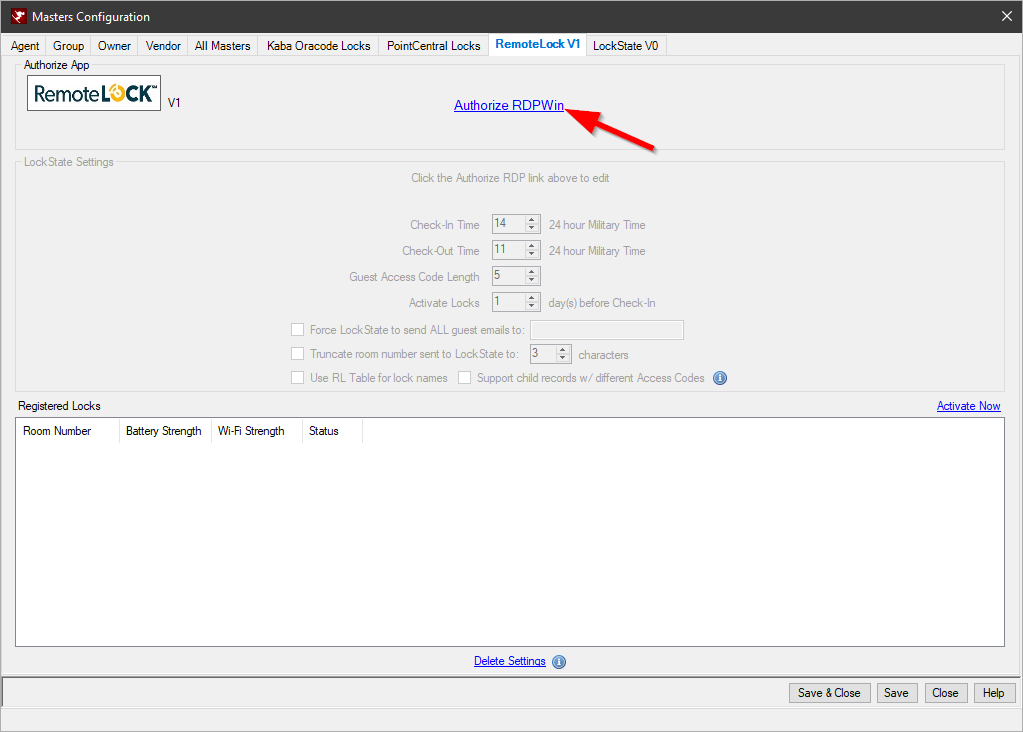Enable Force LockState to send ALL guest emails
Image resolution: width=1023 pixels, height=732 pixels.
(x=297, y=329)
